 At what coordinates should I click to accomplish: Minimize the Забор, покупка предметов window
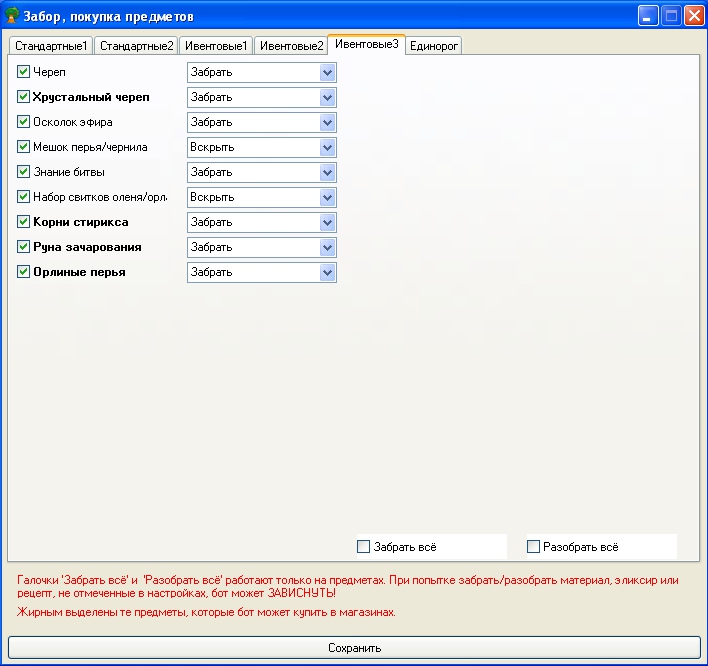click(x=649, y=16)
